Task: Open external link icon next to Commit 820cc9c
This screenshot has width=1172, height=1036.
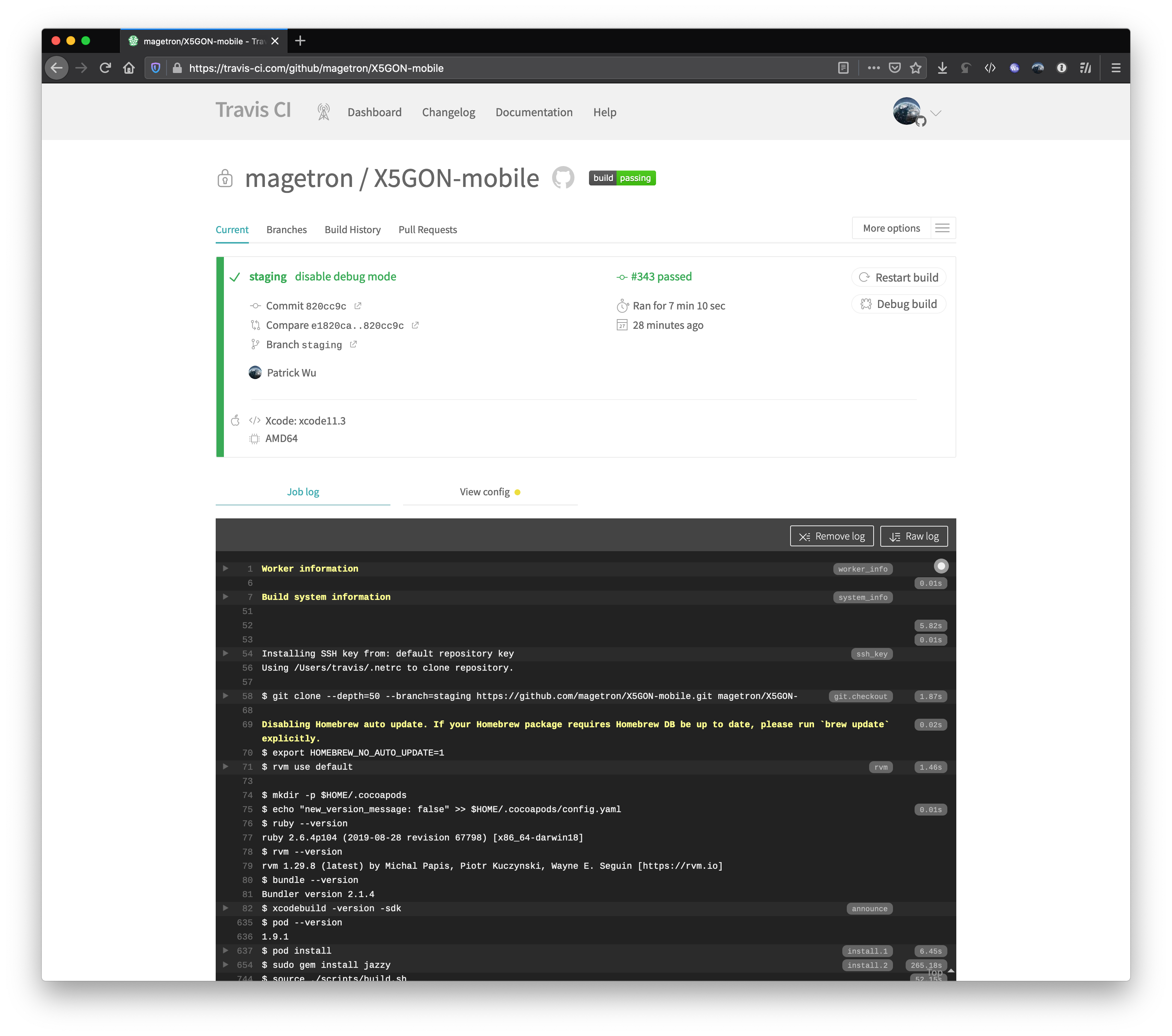Action: pyautogui.click(x=358, y=306)
